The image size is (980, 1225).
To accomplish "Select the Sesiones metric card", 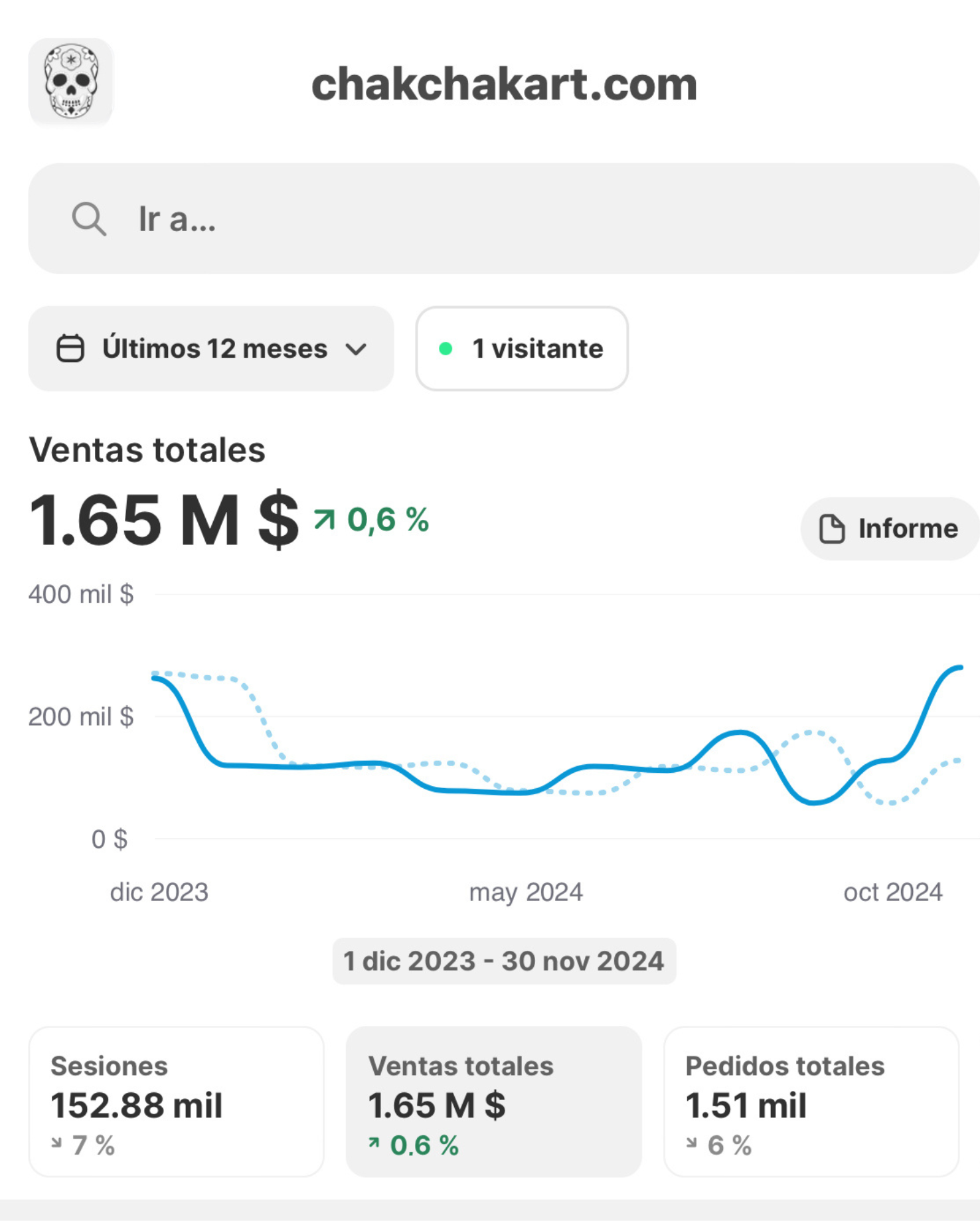I will [177, 1102].
